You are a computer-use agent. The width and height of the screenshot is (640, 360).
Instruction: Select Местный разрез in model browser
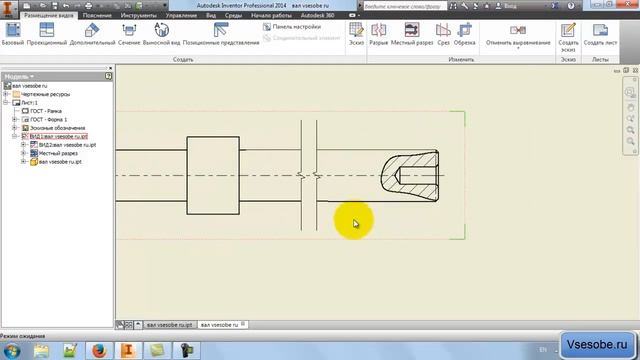pyautogui.click(x=54, y=153)
